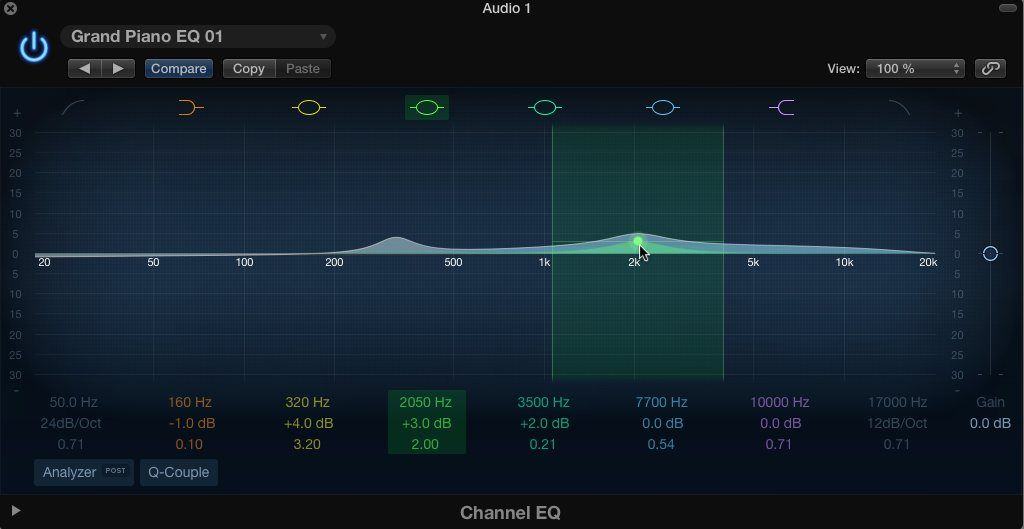Viewport: 1024px width, 529px height.
Task: Select the green band control point at 2k
Action: click(638, 242)
